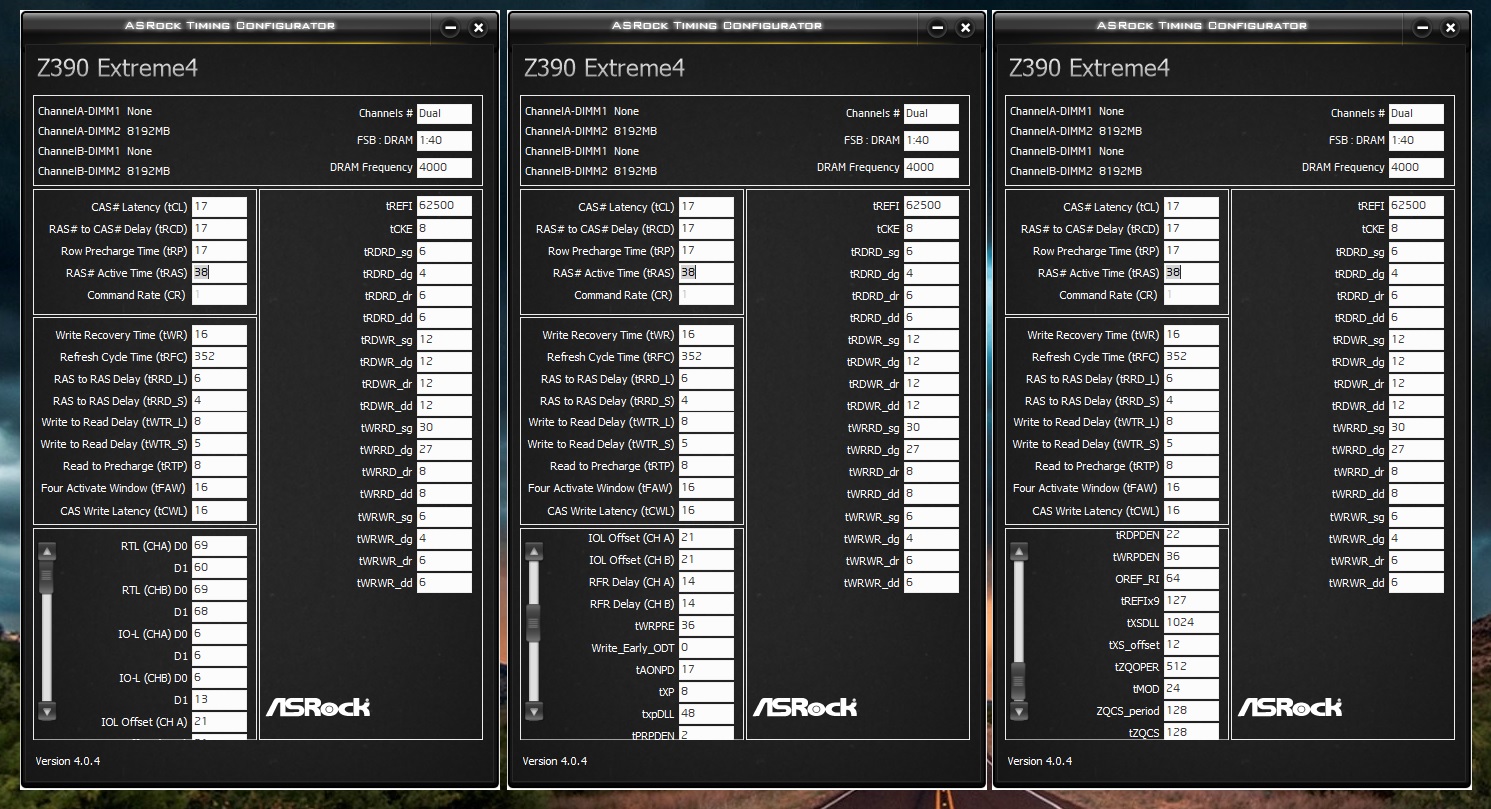Image resolution: width=1491 pixels, height=809 pixels.
Task: Click the scroll-up arrow beside the RFR Delay list
Action: (x=534, y=551)
